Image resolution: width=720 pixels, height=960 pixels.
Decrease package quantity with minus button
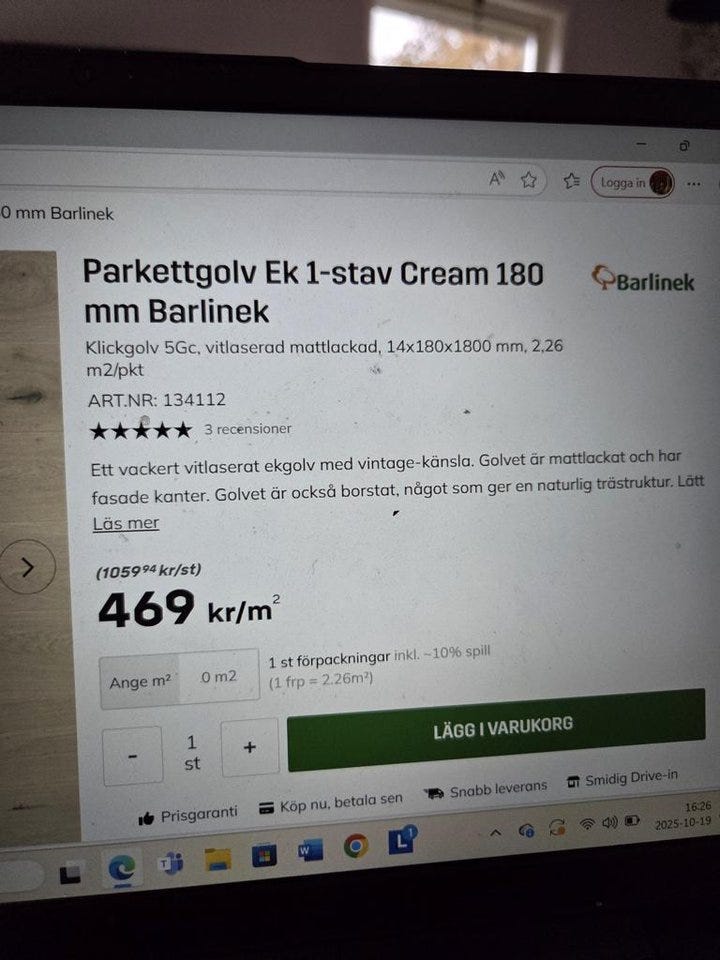tap(132, 756)
